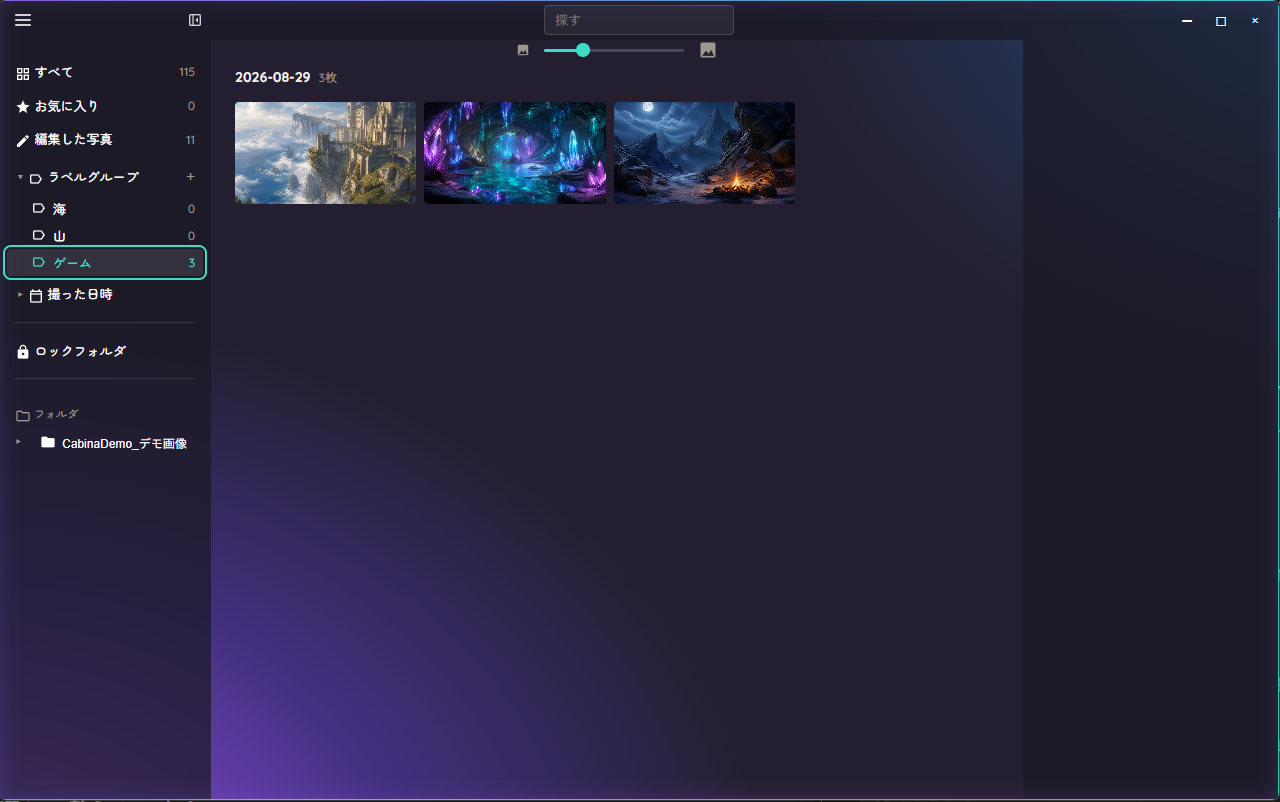Image resolution: width=1280 pixels, height=802 pixels.
Task: Collapse the ラベルグループ tree arrow
Action: (20, 177)
